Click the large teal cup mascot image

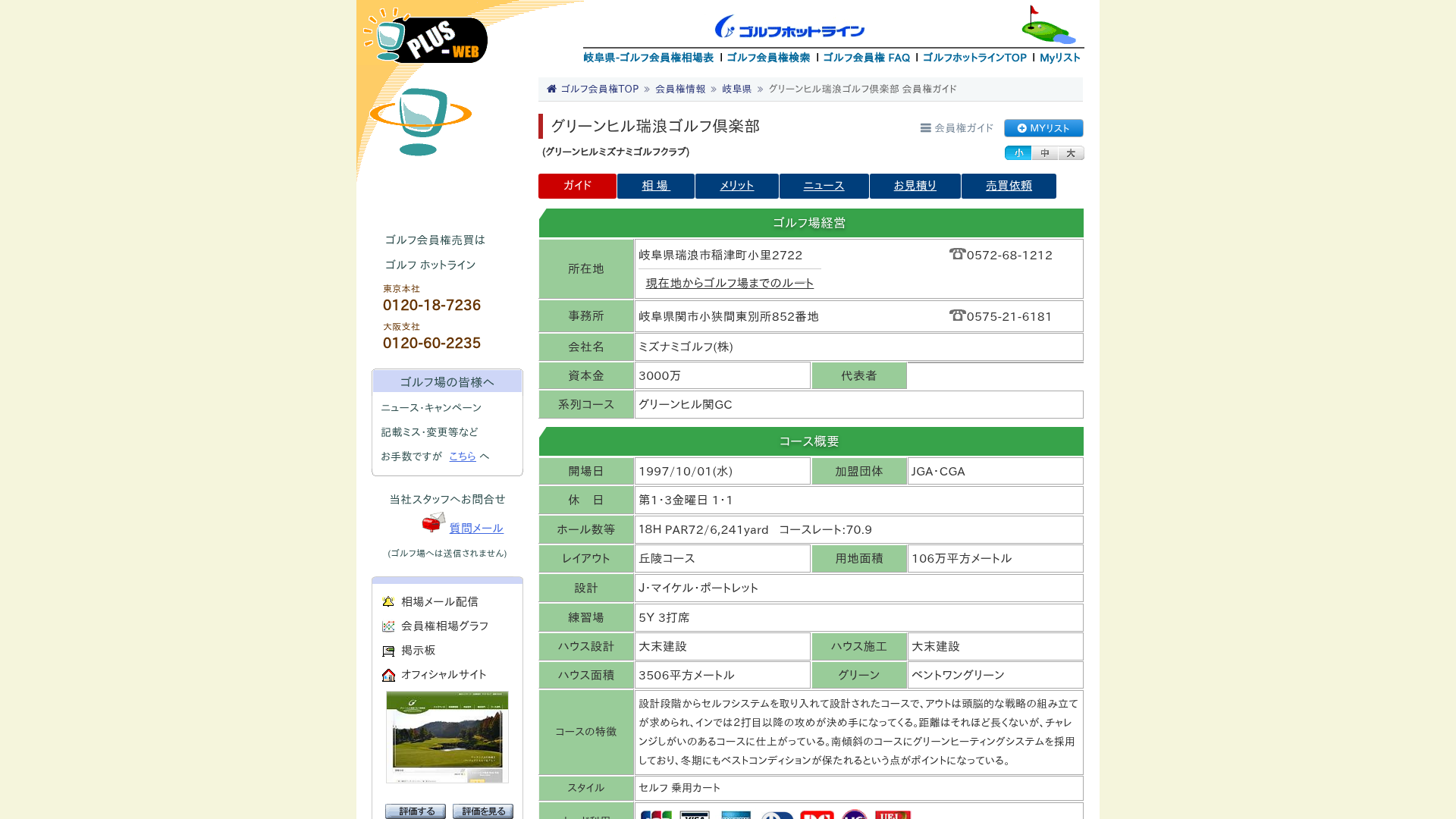[420, 121]
